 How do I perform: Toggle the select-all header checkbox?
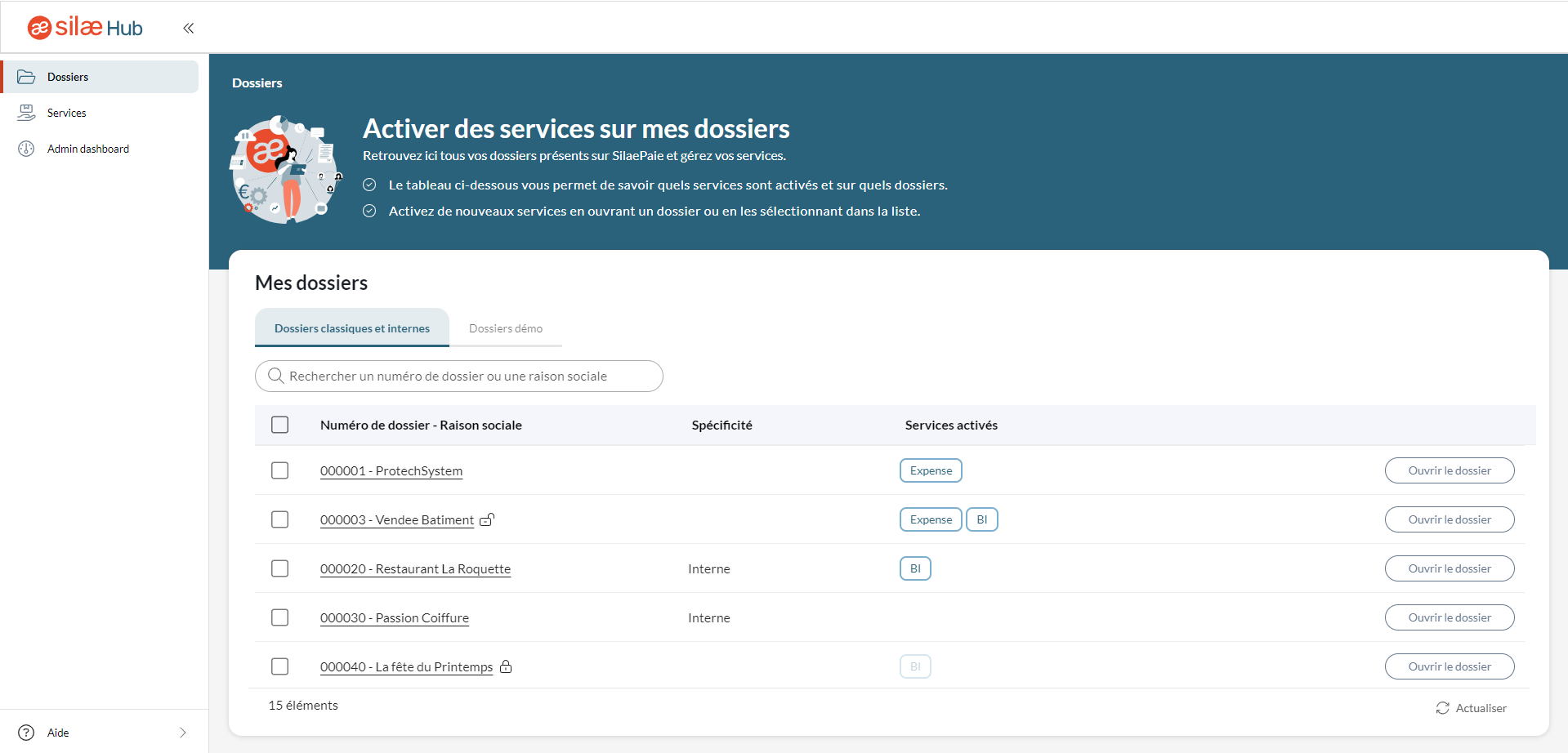tap(280, 425)
